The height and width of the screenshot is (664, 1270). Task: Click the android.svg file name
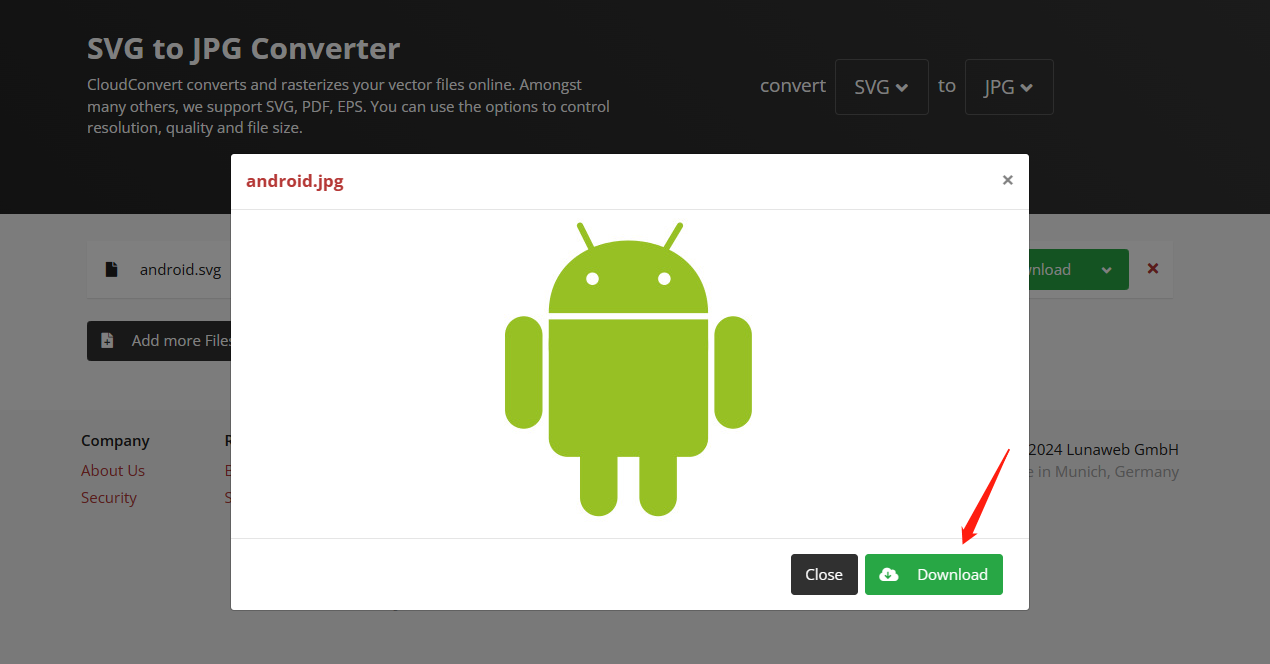pyautogui.click(x=180, y=269)
